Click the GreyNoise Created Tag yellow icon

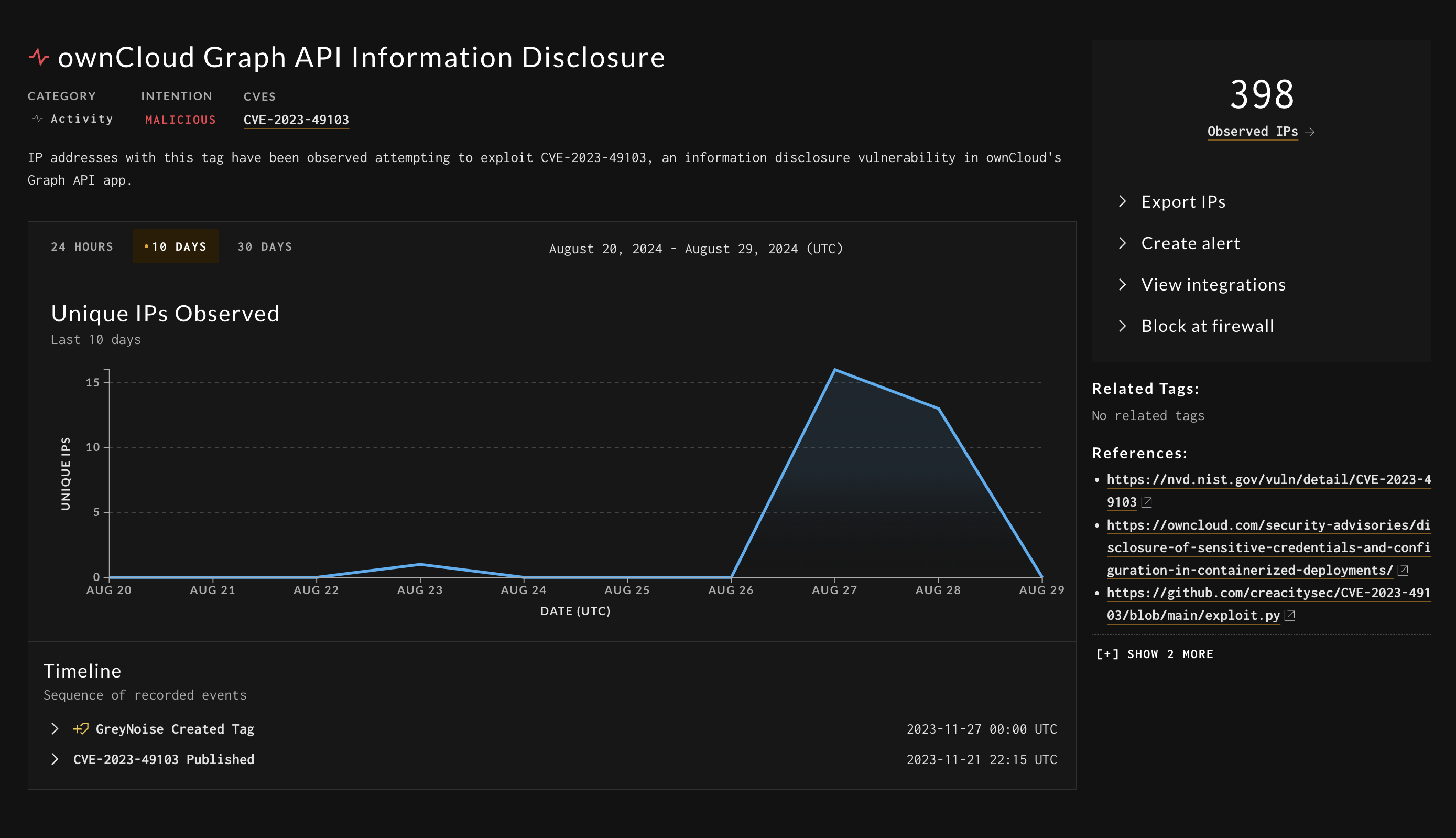tap(81, 728)
